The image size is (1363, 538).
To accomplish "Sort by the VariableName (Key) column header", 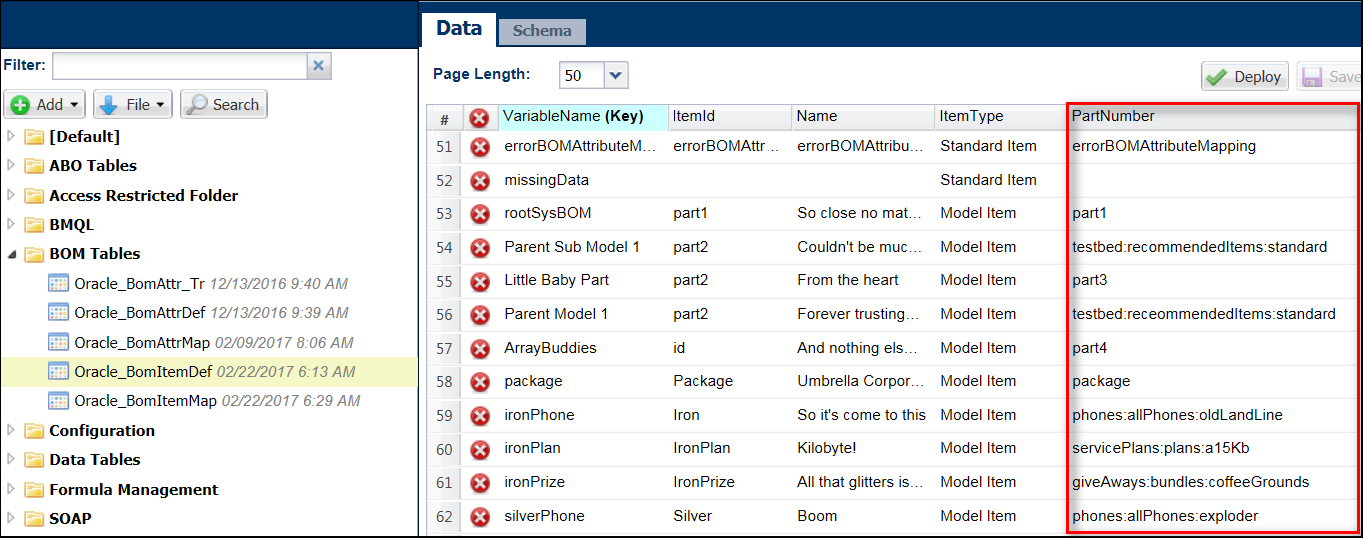I will click(x=583, y=116).
